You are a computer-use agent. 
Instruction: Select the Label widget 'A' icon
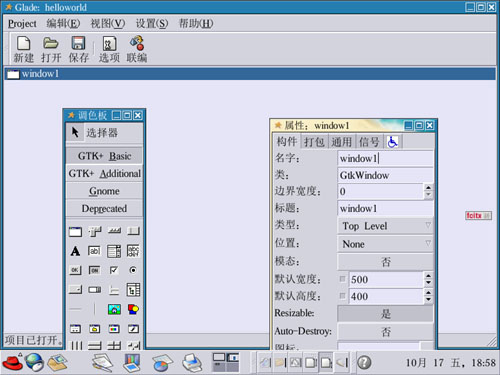75,251
